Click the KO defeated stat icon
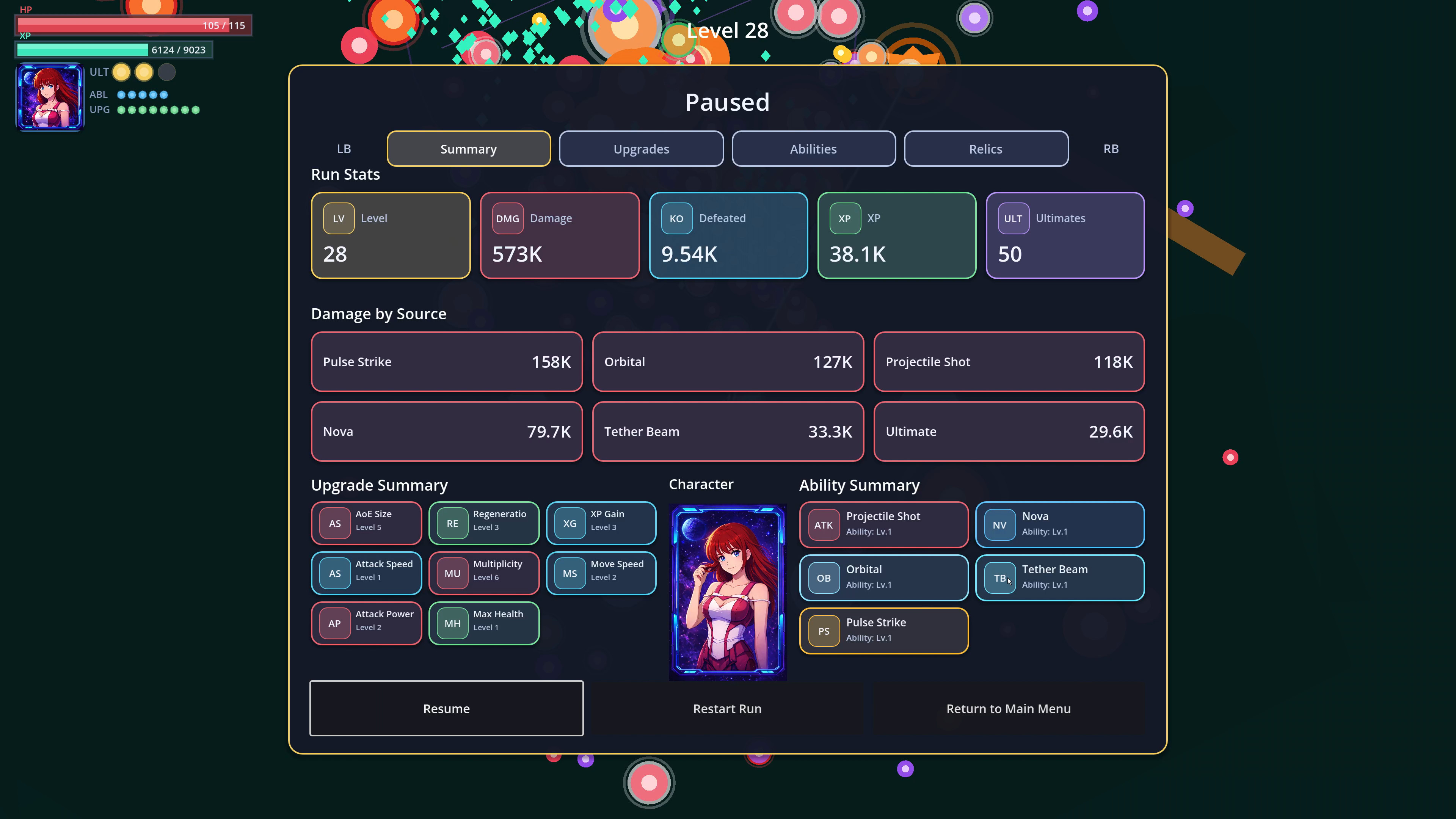1456x819 pixels. (676, 219)
